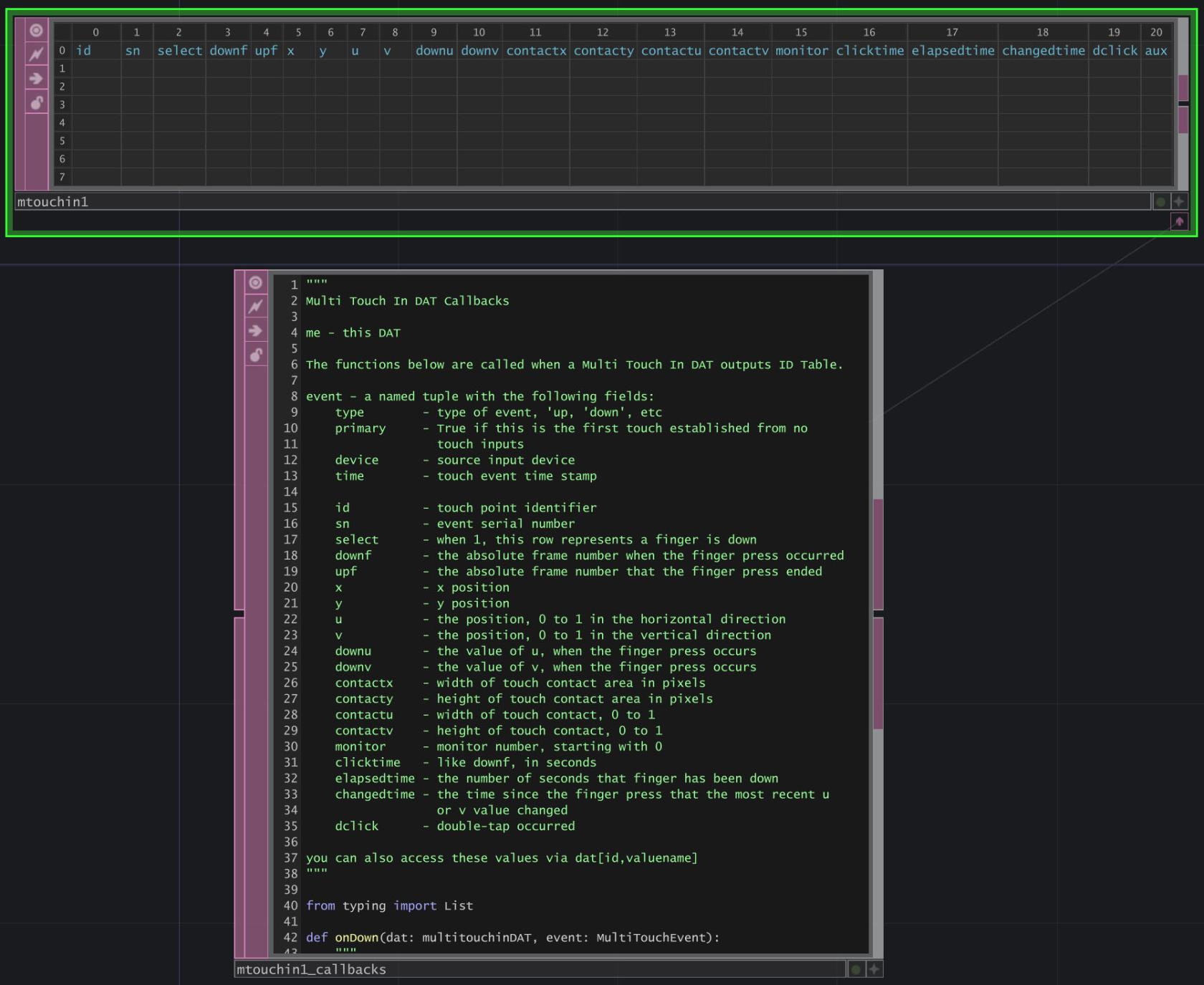This screenshot has height=985, width=1204.
Task: Click row 0 header in the ID table
Action: click(x=62, y=51)
